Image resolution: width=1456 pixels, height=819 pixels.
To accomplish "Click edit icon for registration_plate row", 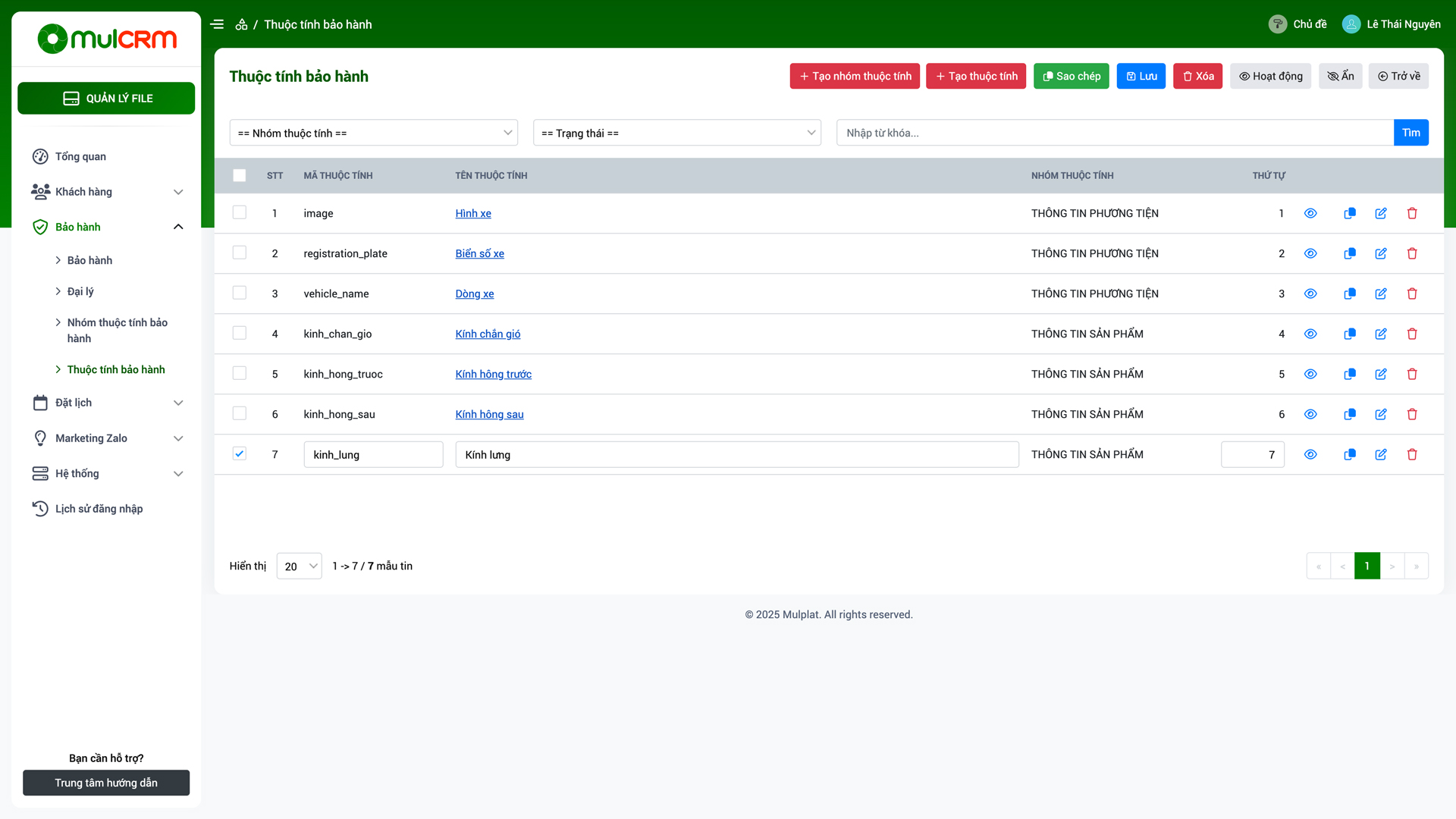I will point(1381,254).
